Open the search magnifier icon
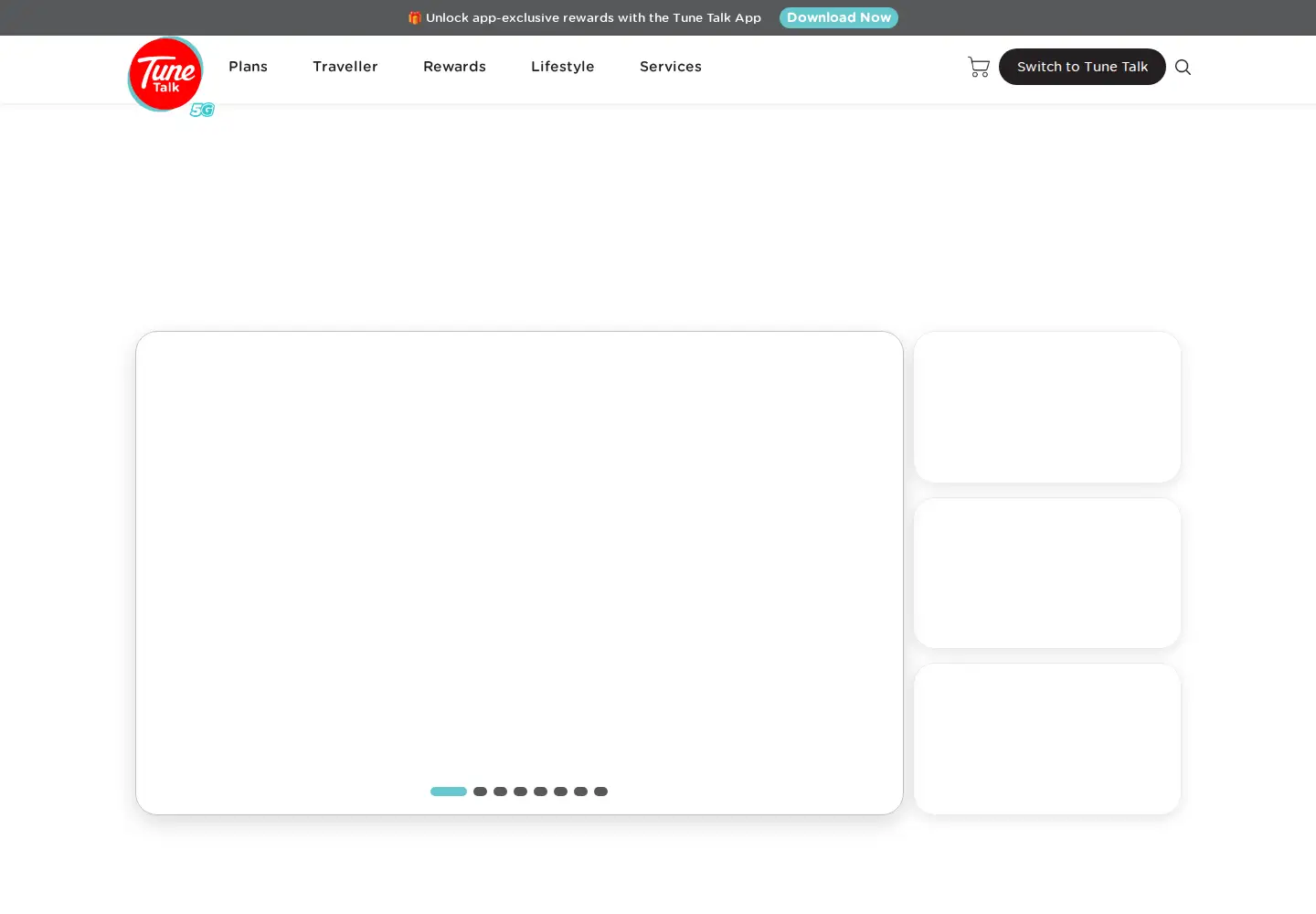The height and width of the screenshot is (914, 1316). (x=1183, y=67)
